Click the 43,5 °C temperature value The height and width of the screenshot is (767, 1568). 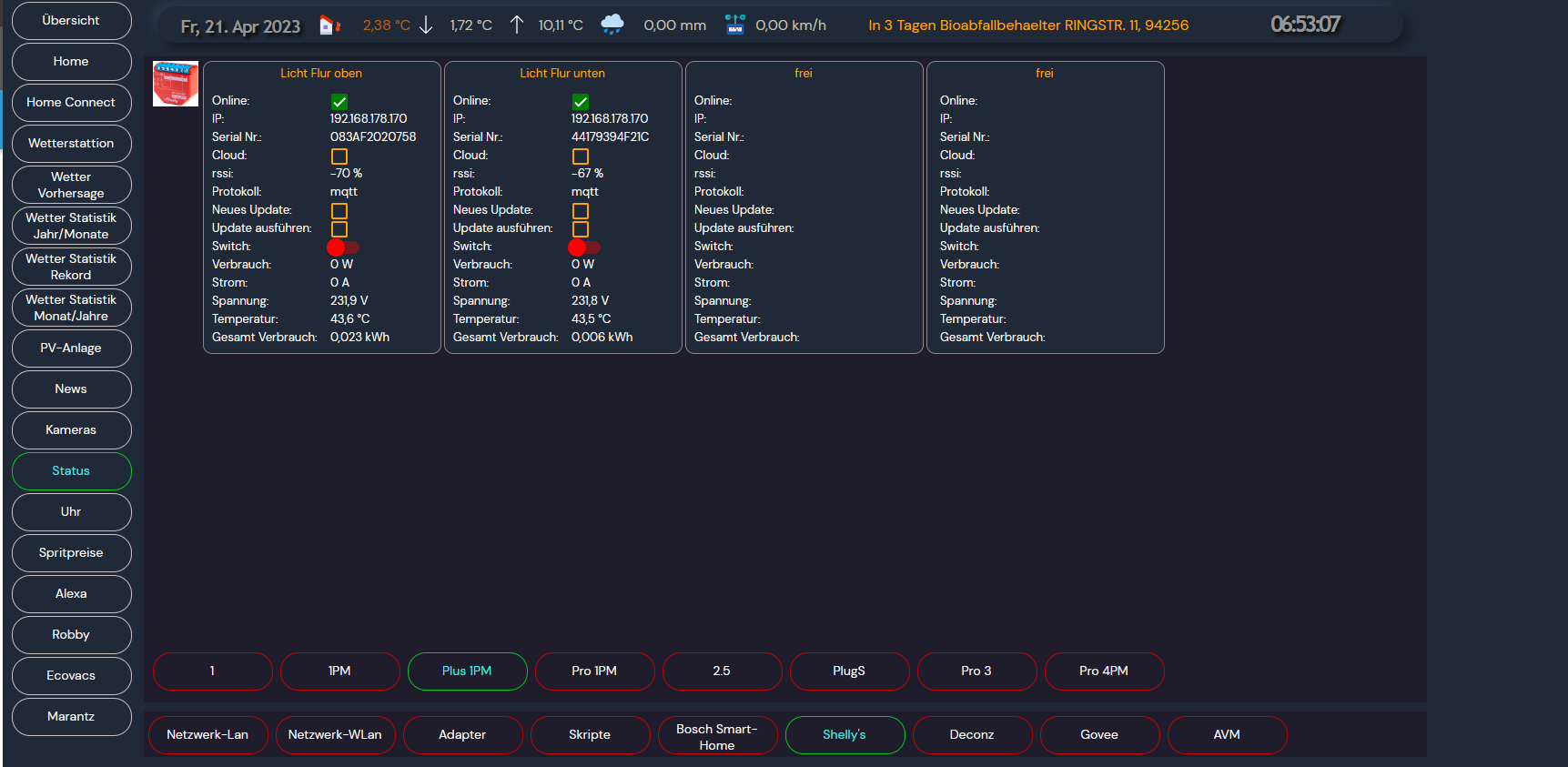pos(592,318)
